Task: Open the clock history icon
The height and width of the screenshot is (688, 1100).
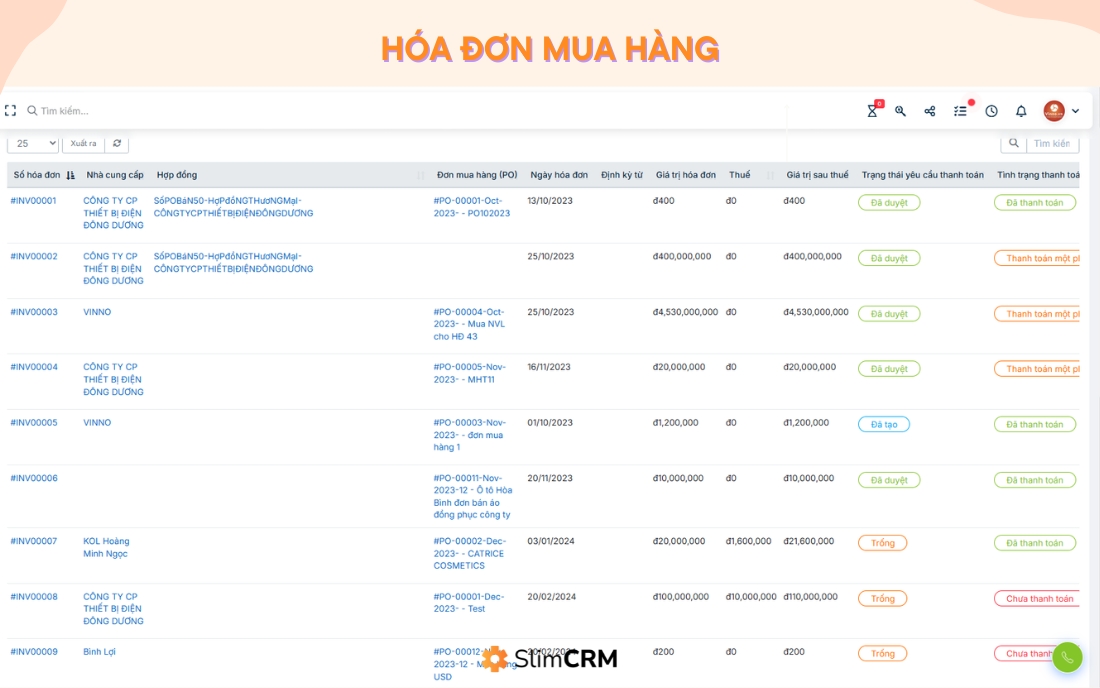Action: coord(991,111)
